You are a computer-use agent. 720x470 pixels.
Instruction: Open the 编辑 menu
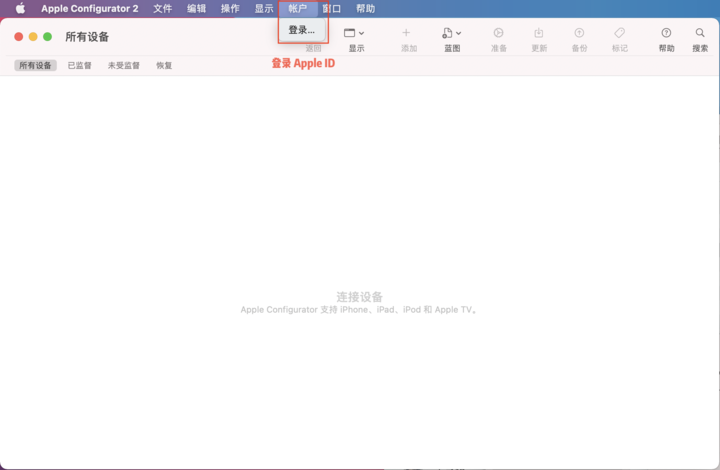tap(197, 8)
